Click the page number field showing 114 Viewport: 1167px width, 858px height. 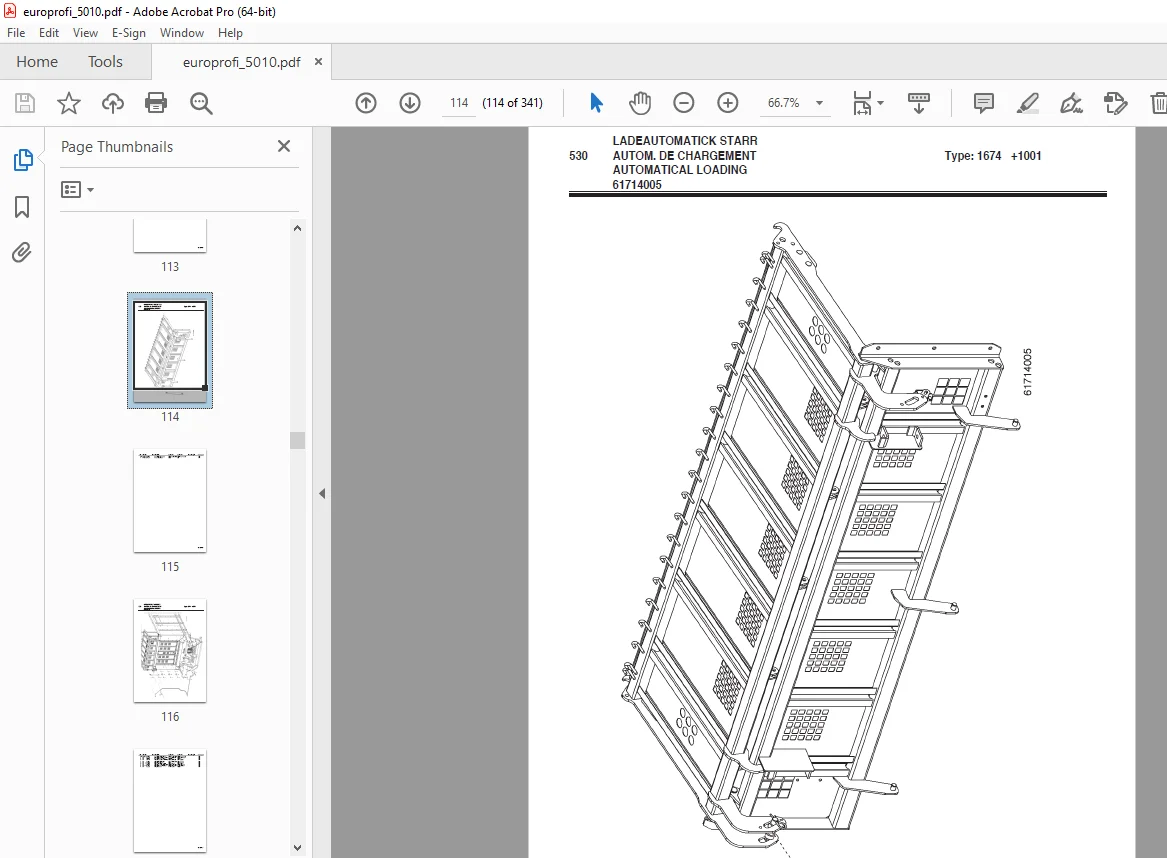[x=459, y=103]
